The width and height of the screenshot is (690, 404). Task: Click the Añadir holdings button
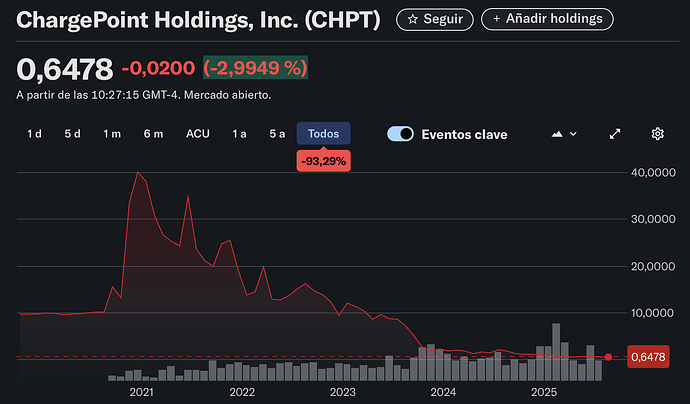[547, 19]
